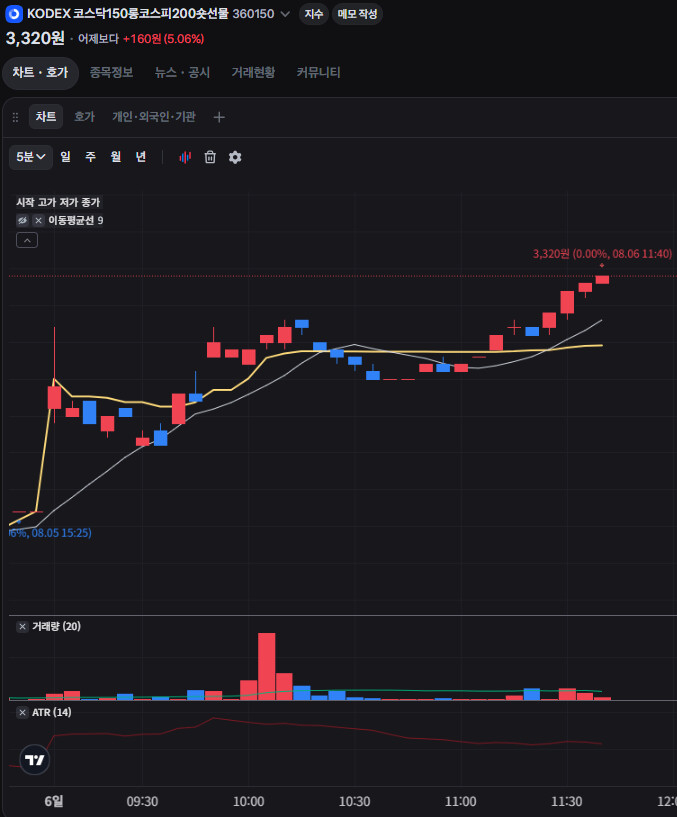Screen dimensions: 677x817
Task: Click the 11:30 time axis label
Action: [567, 801]
